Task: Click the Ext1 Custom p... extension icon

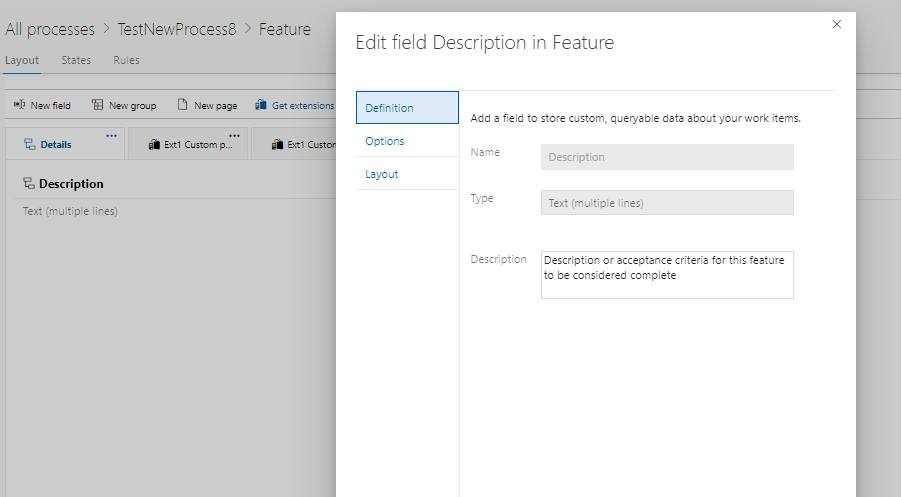Action: [x=154, y=144]
